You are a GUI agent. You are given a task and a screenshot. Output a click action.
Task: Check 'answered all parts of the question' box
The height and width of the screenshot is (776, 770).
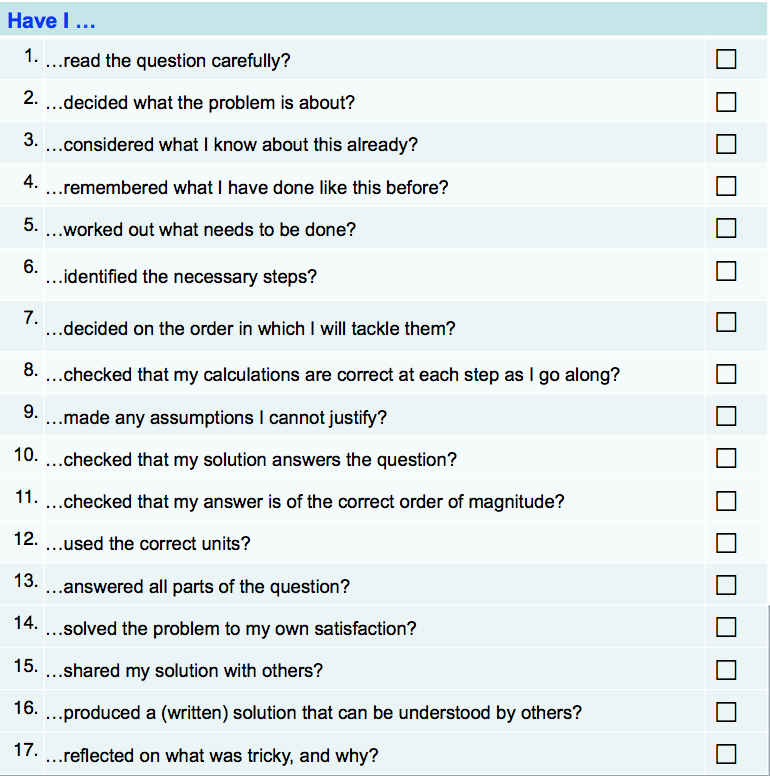[726, 585]
